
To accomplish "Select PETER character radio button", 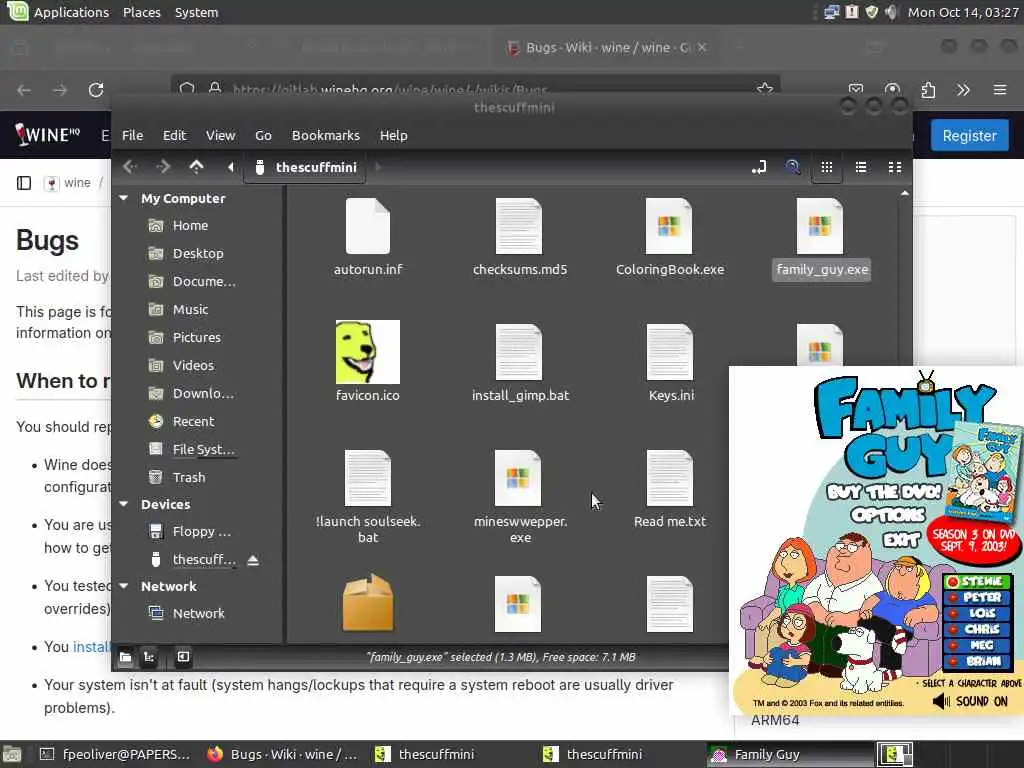I will [953, 598].
